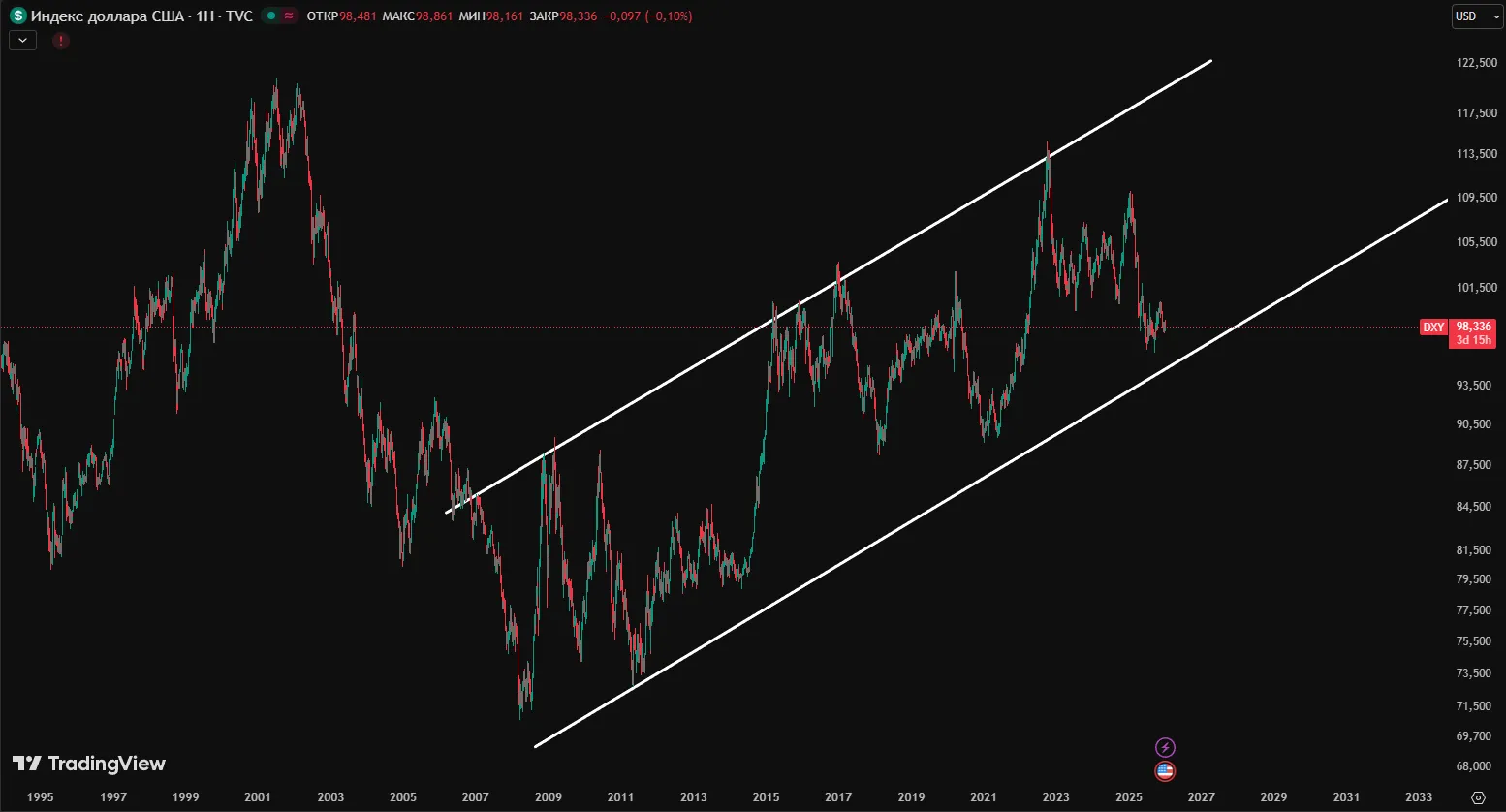
Task: Click the TradingView logo
Action: [x=89, y=764]
